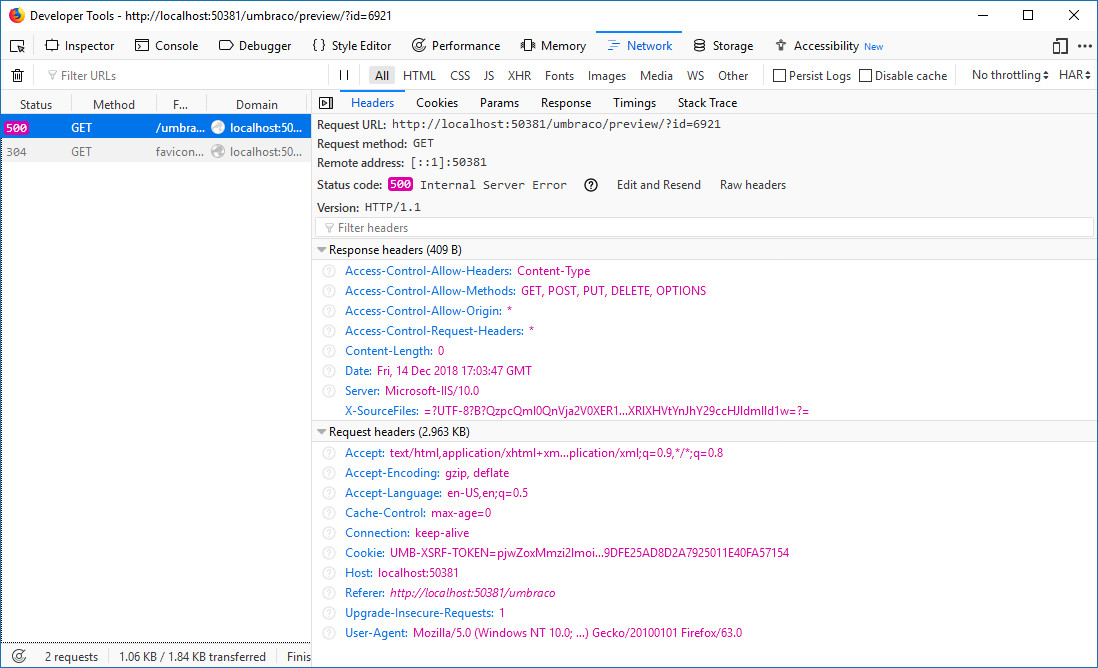The height and width of the screenshot is (668, 1098).
Task: Enable Disable cache checkbox
Action: tap(866, 76)
